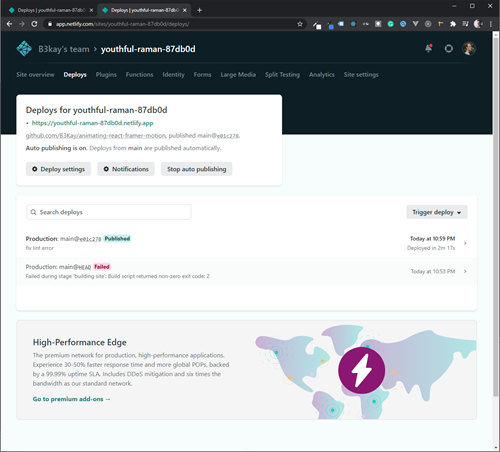This screenshot has width=500, height=452.
Task: Click 'Today at 10:53 PM' timestamp
Action: click(433, 271)
